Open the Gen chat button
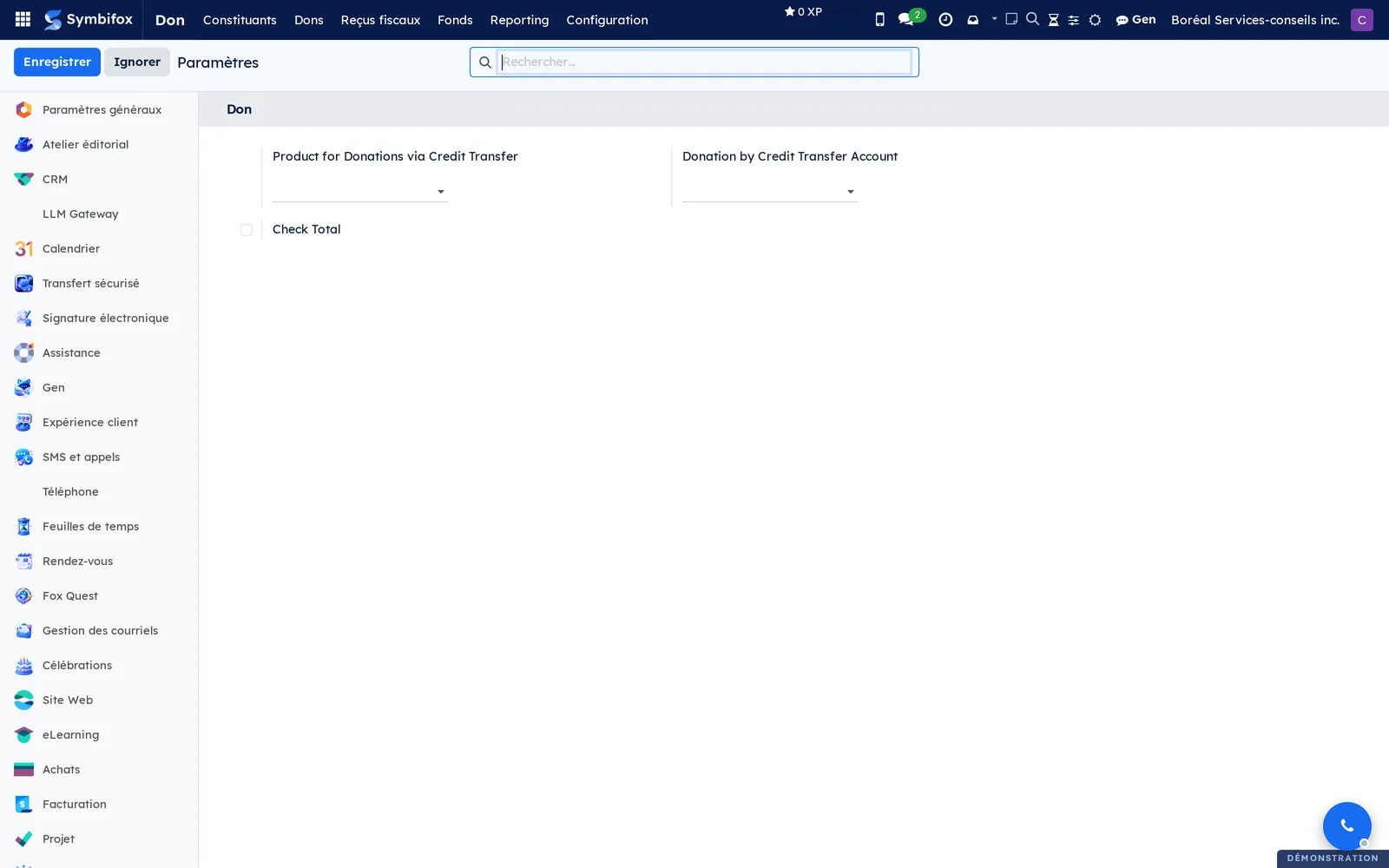 1136,19
